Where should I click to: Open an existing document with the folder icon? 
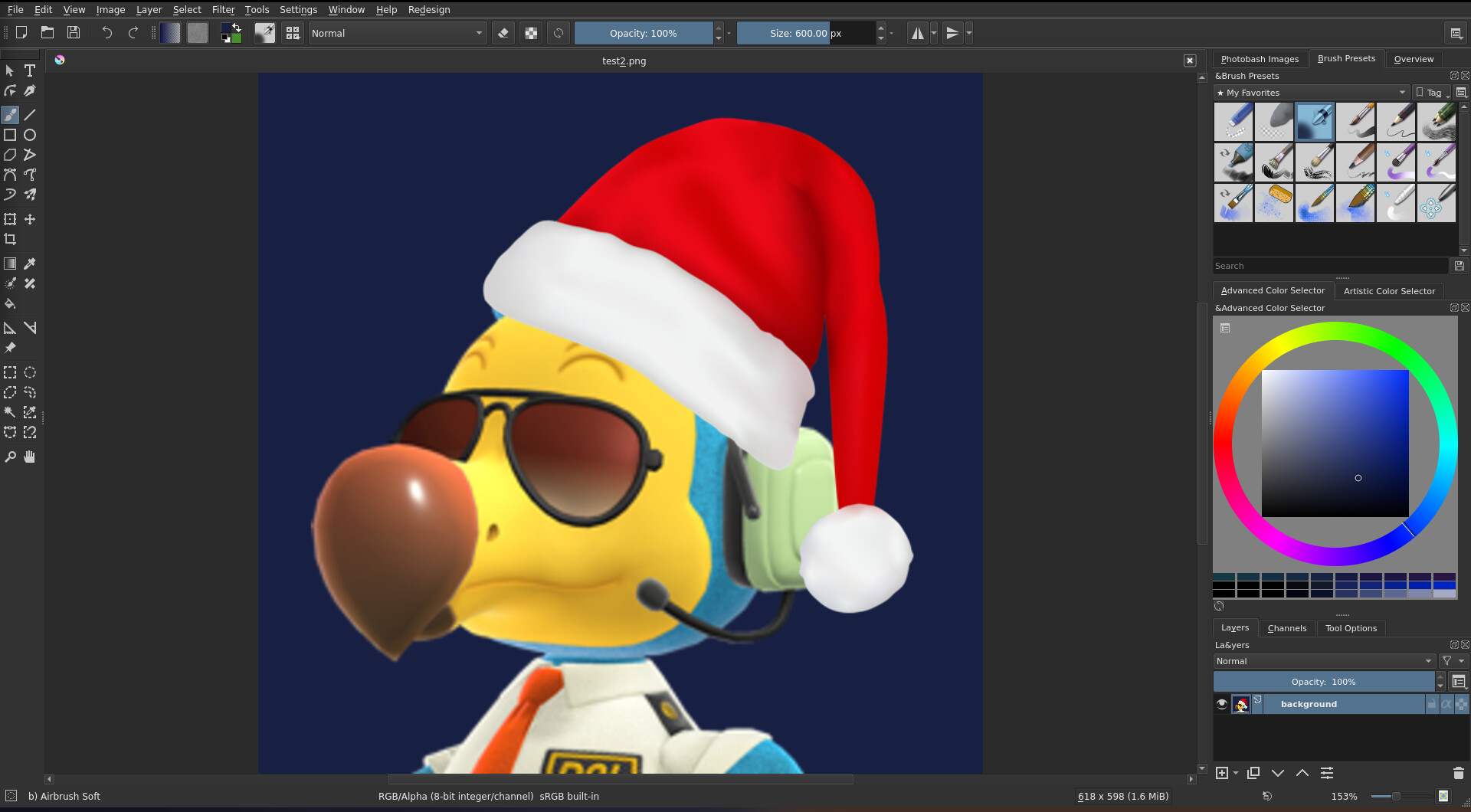[x=48, y=33]
